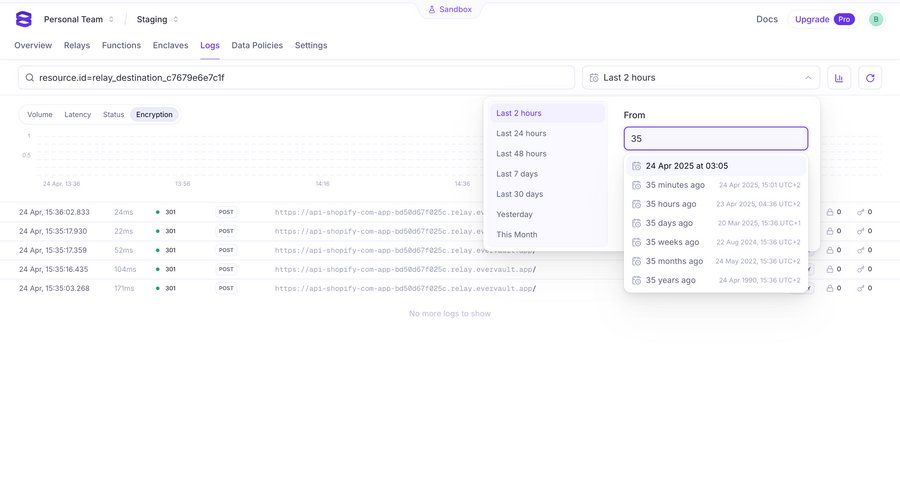This screenshot has height=484, width=900.
Task: Choose the 35 months ago suggestion
Action: [716, 261]
